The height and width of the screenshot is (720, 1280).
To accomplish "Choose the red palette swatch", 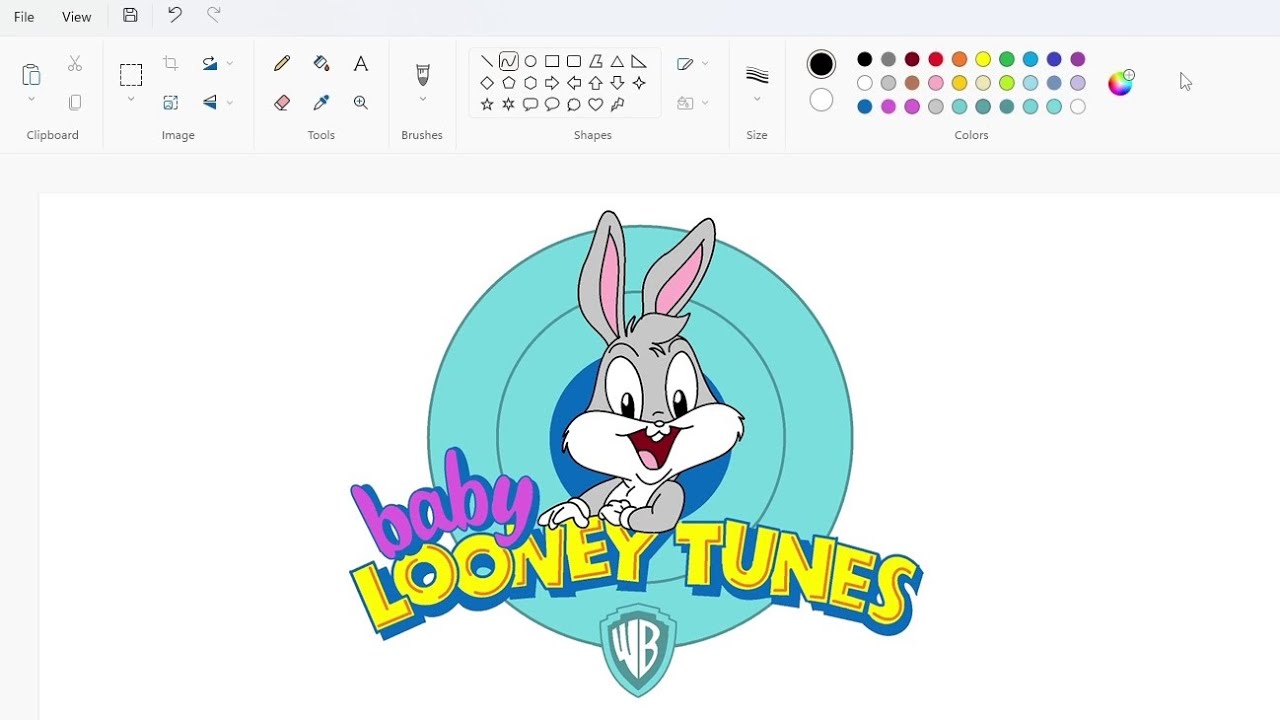I will coord(936,59).
